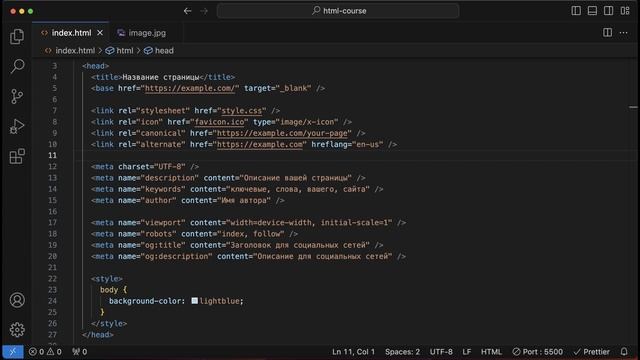The width and height of the screenshot is (640, 360).
Task: Click the Prettier status item
Action: coord(591,352)
